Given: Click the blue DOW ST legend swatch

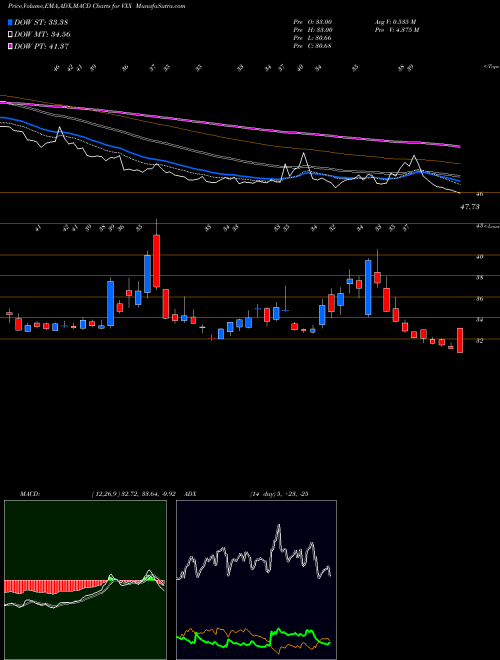Looking at the screenshot, I should coord(11,22).
